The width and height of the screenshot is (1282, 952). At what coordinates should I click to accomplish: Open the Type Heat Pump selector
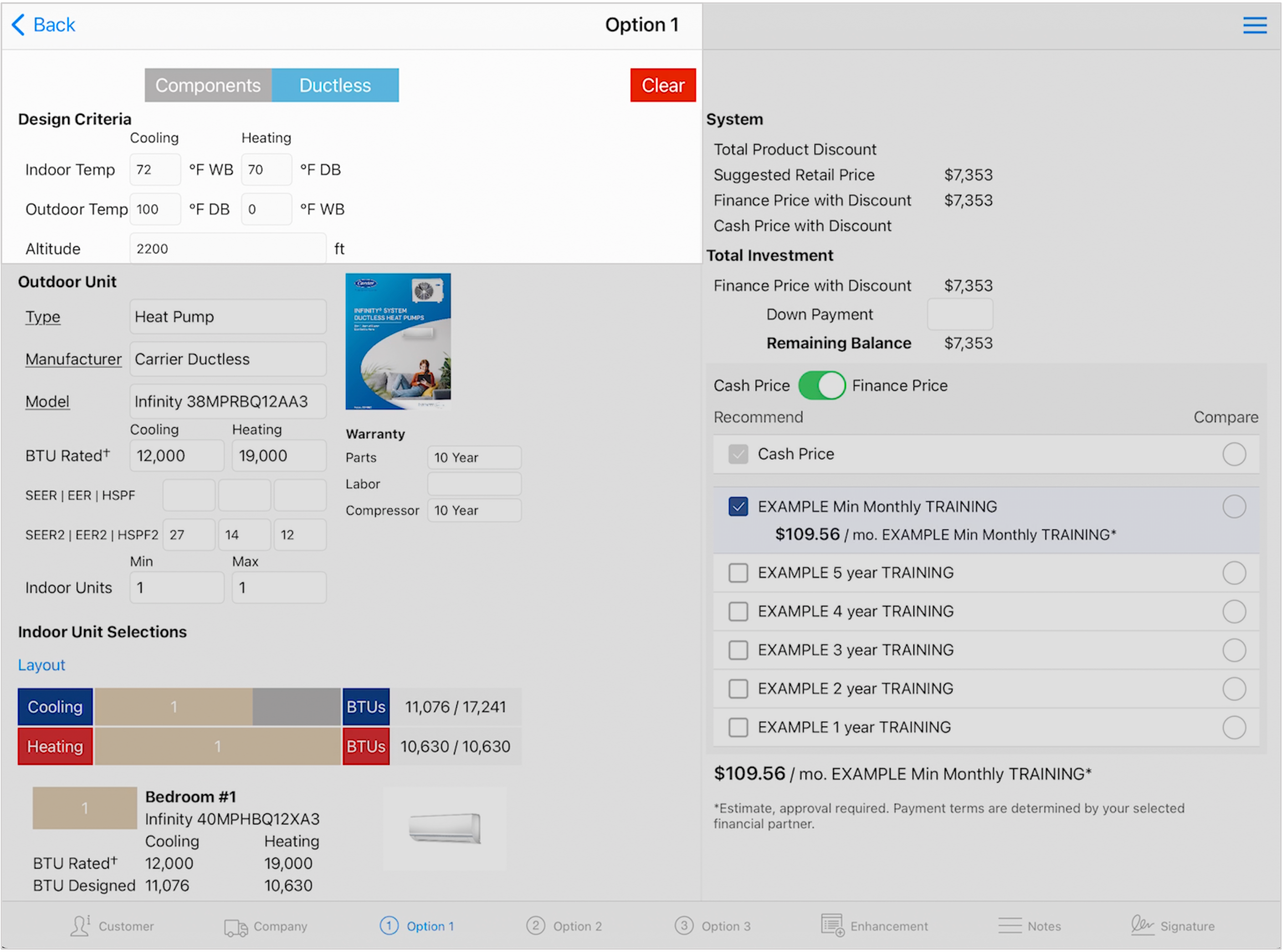click(228, 317)
